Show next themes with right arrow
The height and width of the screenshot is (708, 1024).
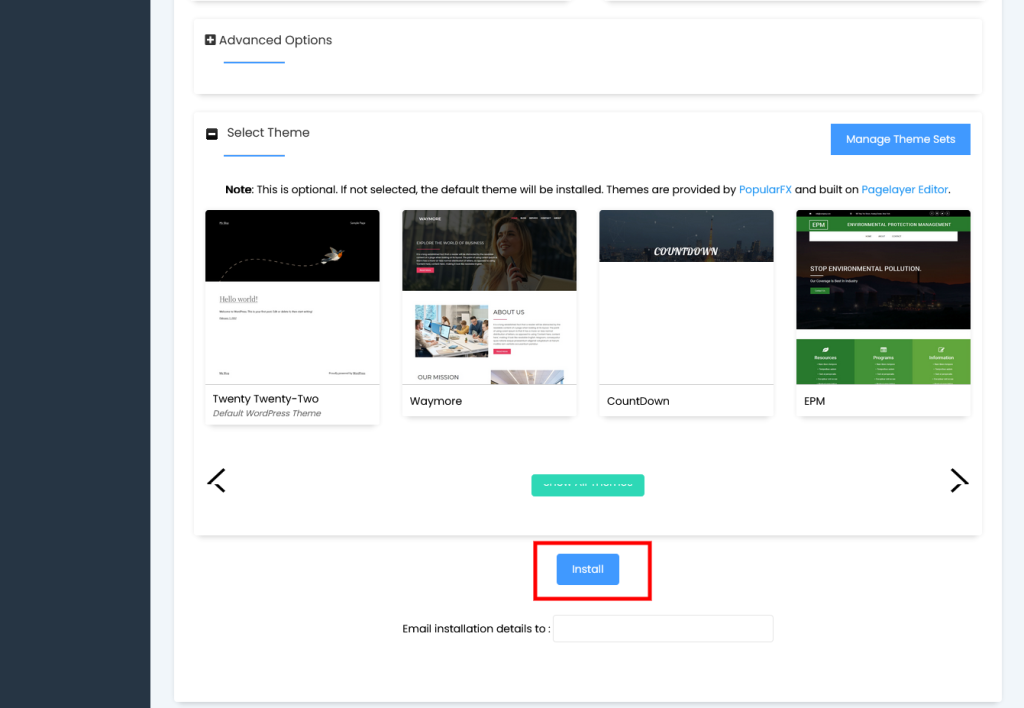point(959,480)
